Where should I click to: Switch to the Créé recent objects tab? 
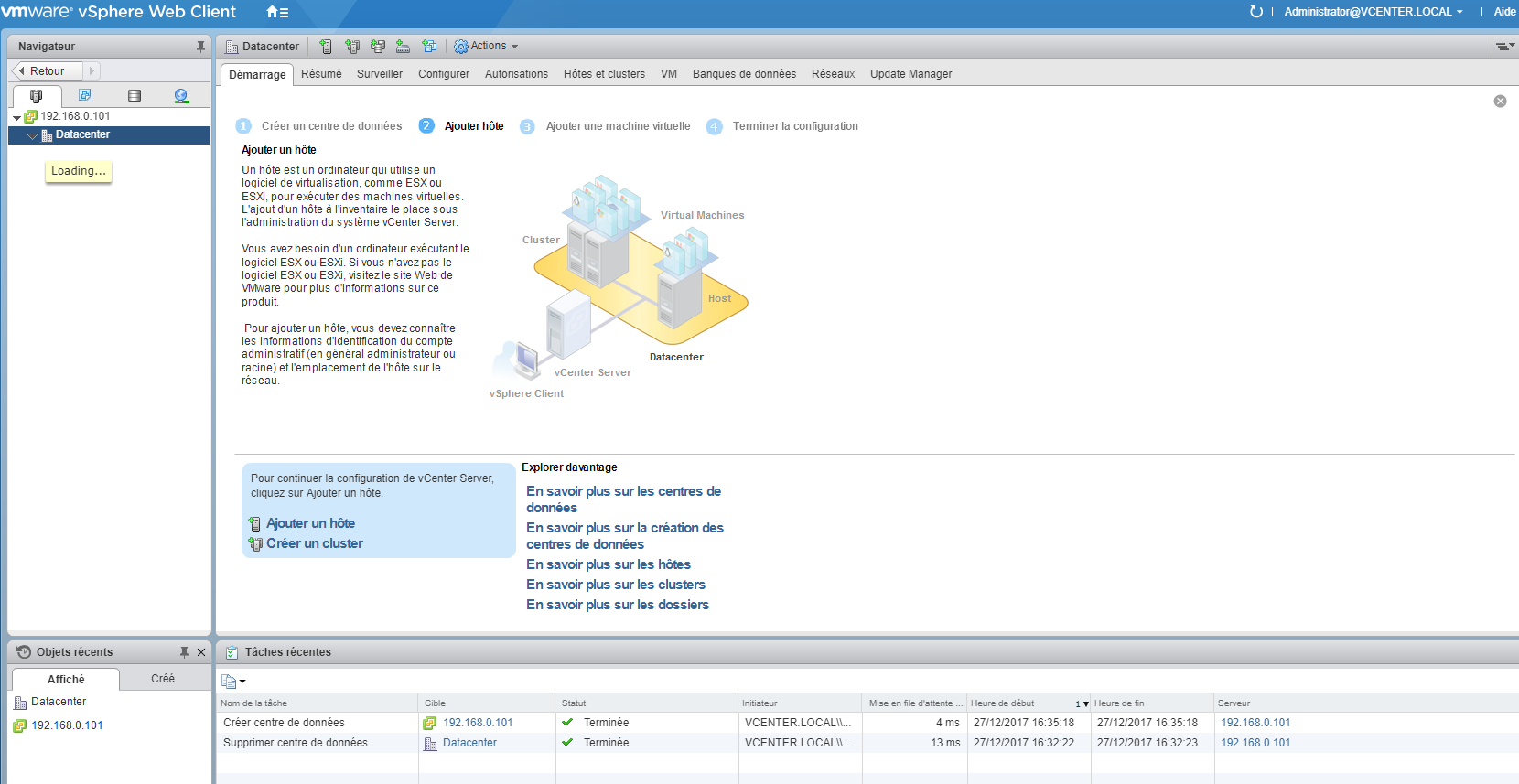(x=163, y=679)
